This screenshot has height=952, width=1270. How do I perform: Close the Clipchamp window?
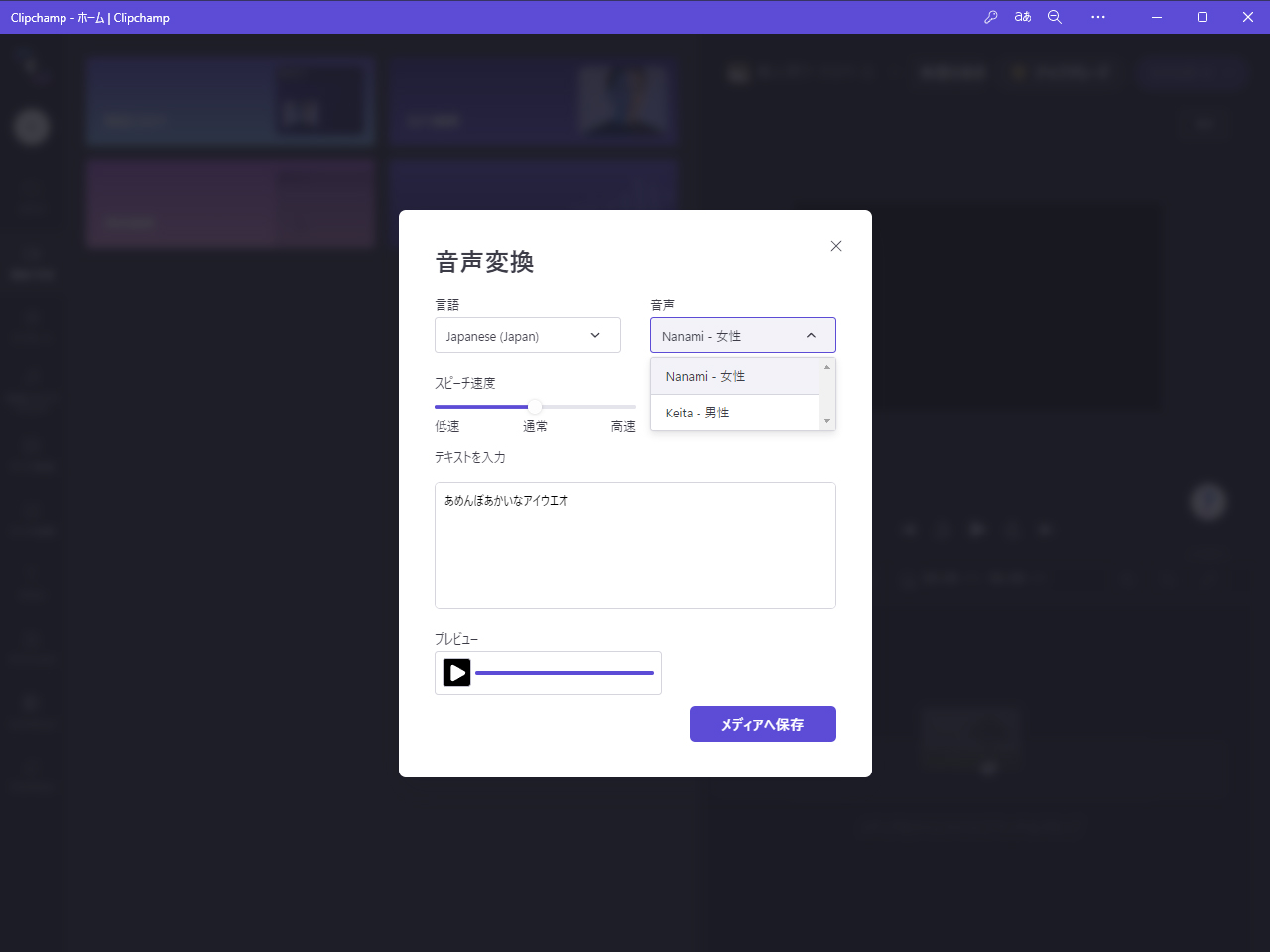[1248, 17]
